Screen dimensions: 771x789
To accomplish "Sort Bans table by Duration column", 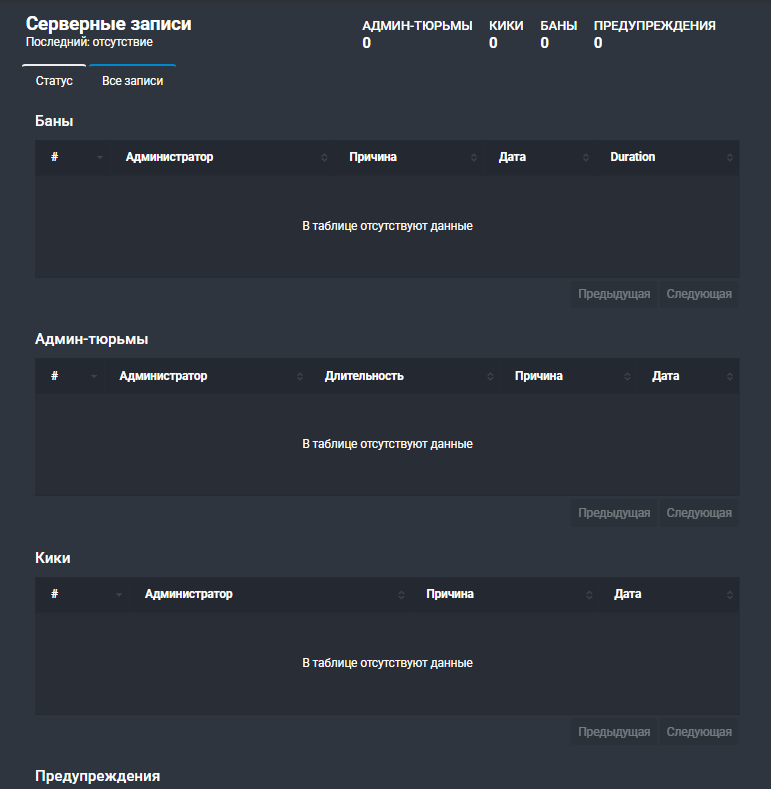I will point(667,157).
